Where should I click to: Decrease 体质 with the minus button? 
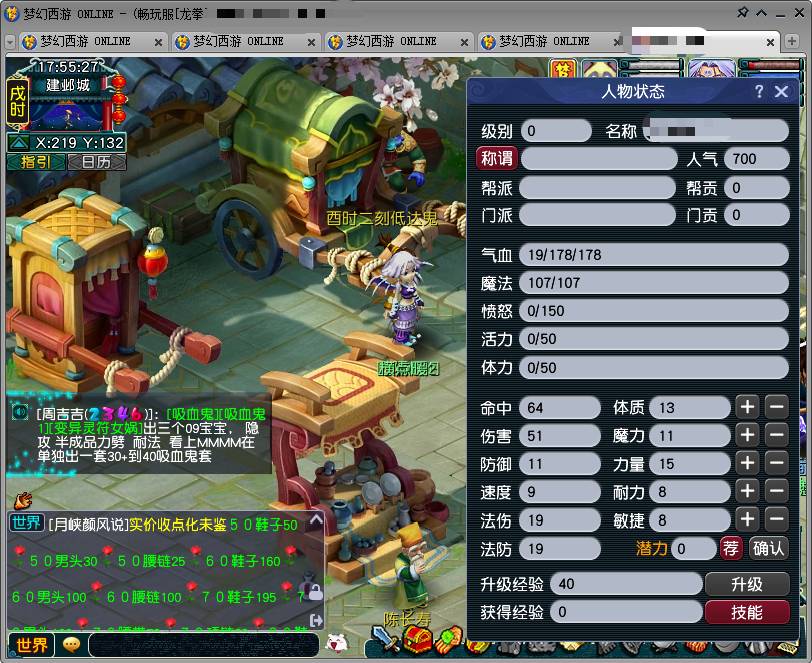point(777,407)
